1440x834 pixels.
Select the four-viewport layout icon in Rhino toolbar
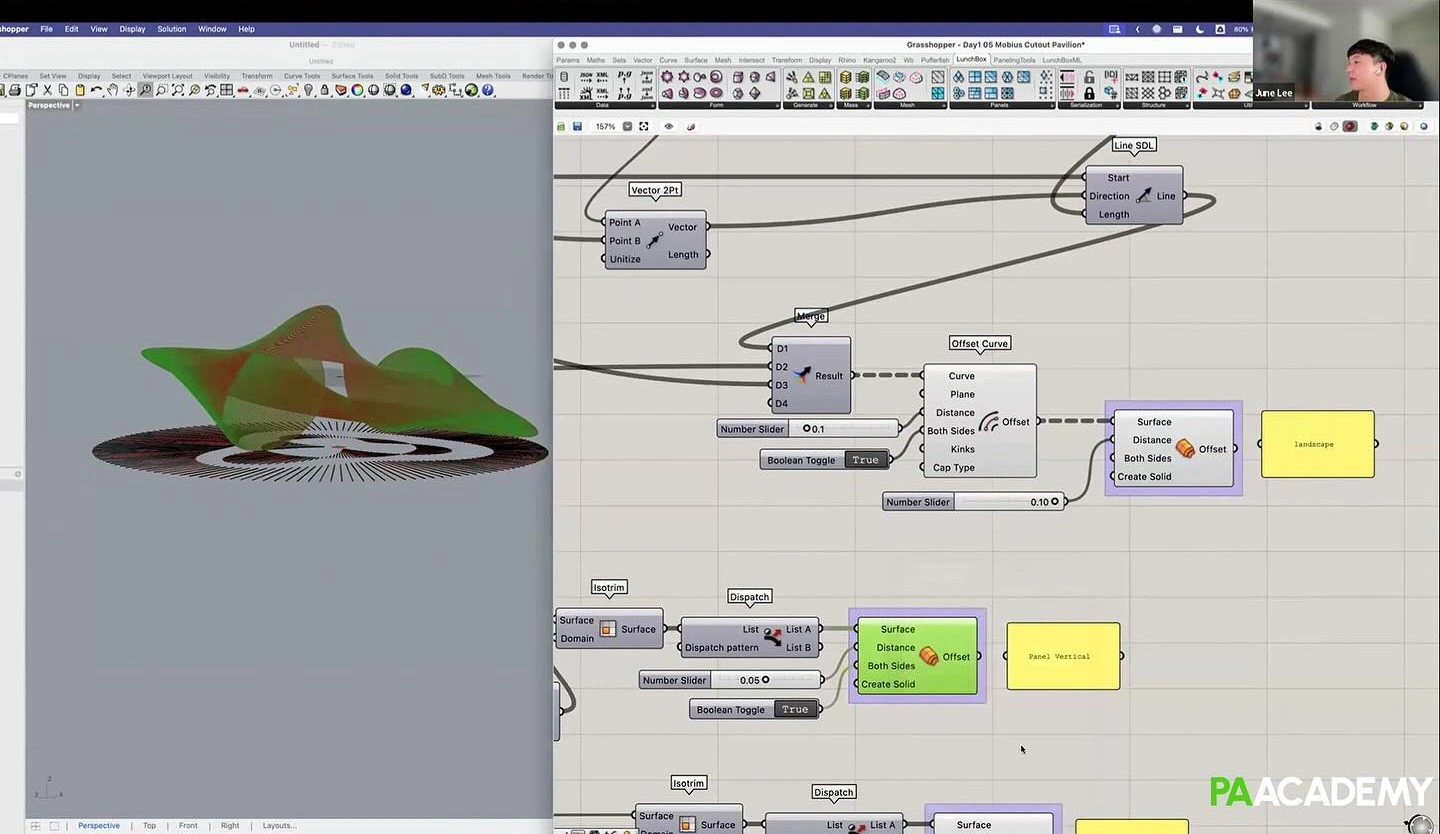(225, 90)
